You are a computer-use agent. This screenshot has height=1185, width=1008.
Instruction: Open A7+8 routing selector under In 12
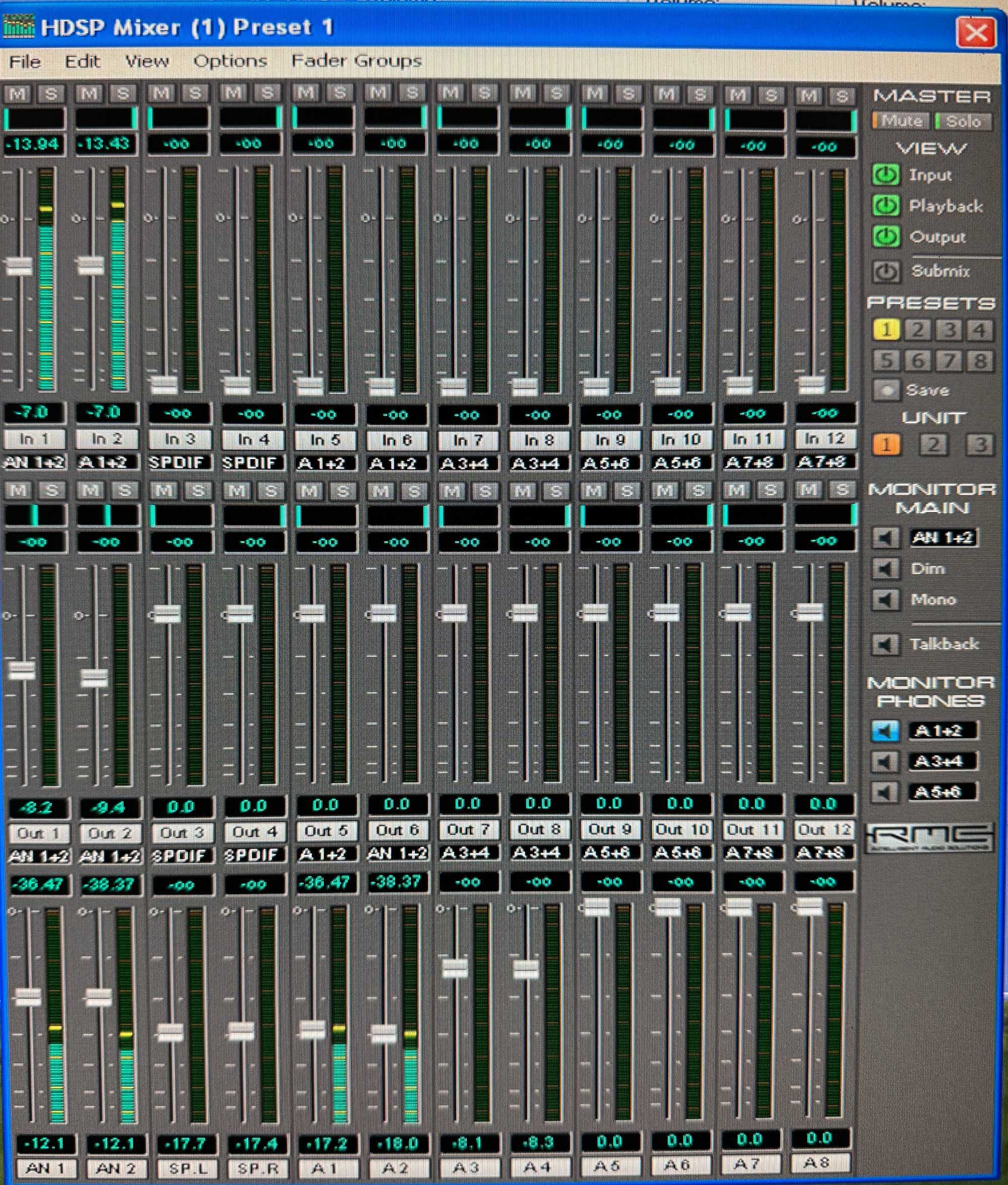824,461
